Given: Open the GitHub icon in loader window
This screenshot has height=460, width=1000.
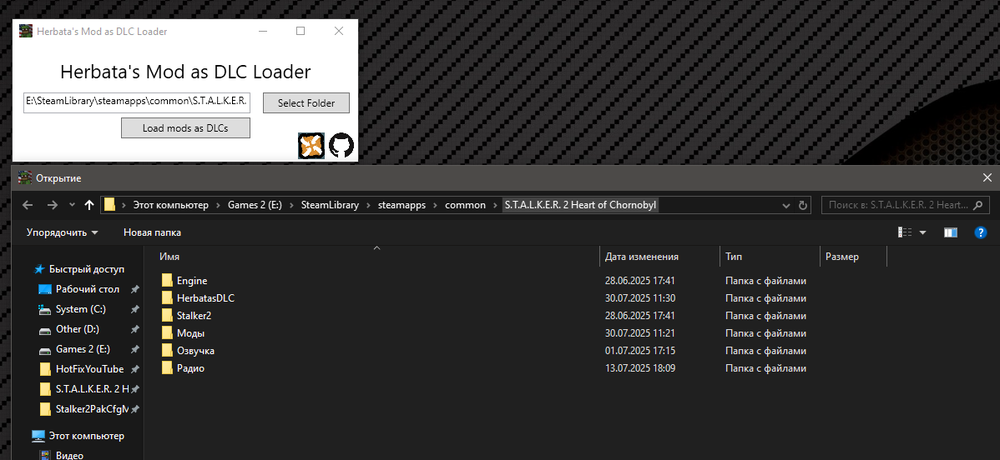Looking at the screenshot, I should point(341,145).
